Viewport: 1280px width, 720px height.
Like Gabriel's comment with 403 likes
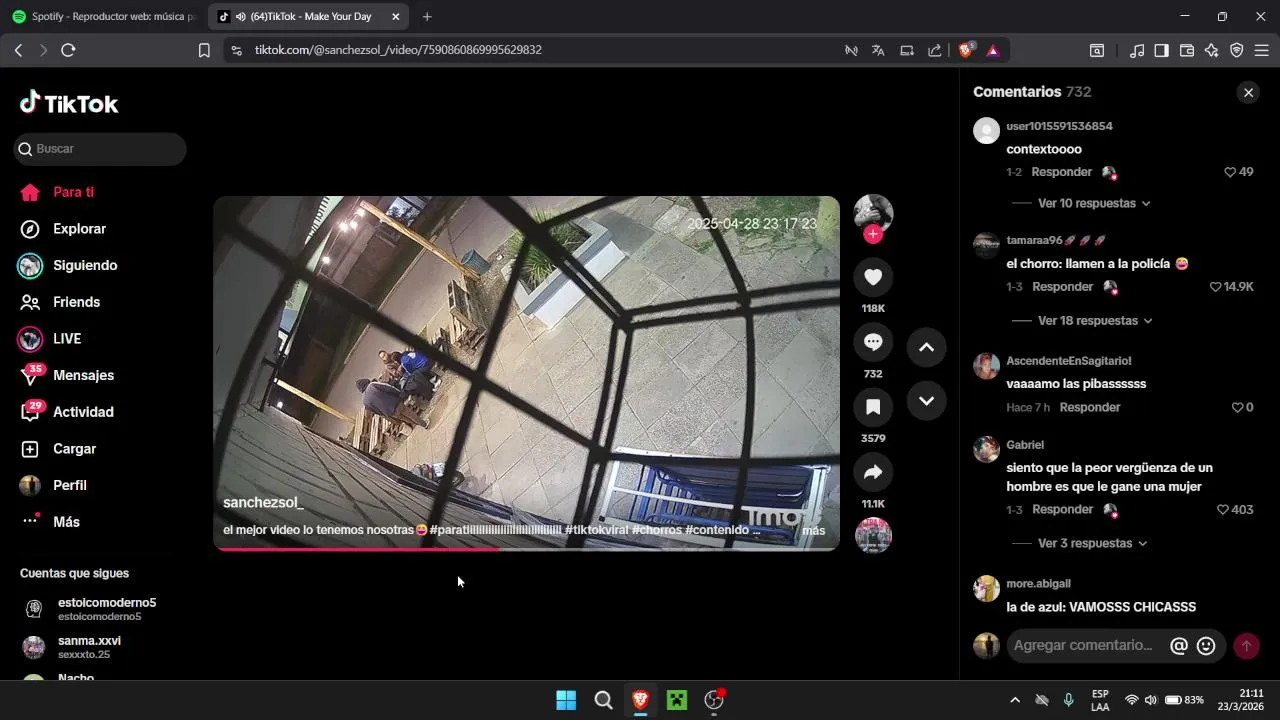tap(1222, 510)
